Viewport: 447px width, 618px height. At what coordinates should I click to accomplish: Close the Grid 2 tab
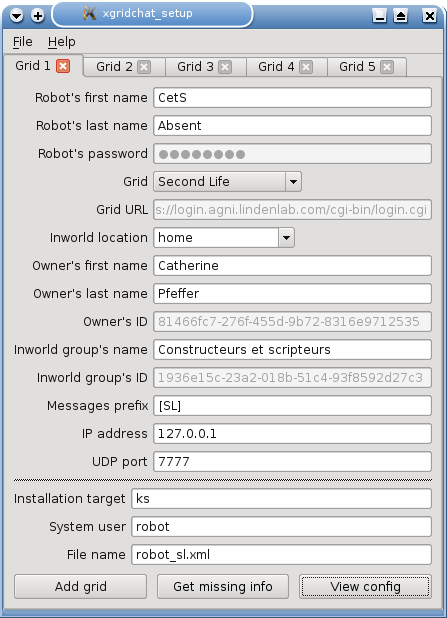(144, 67)
